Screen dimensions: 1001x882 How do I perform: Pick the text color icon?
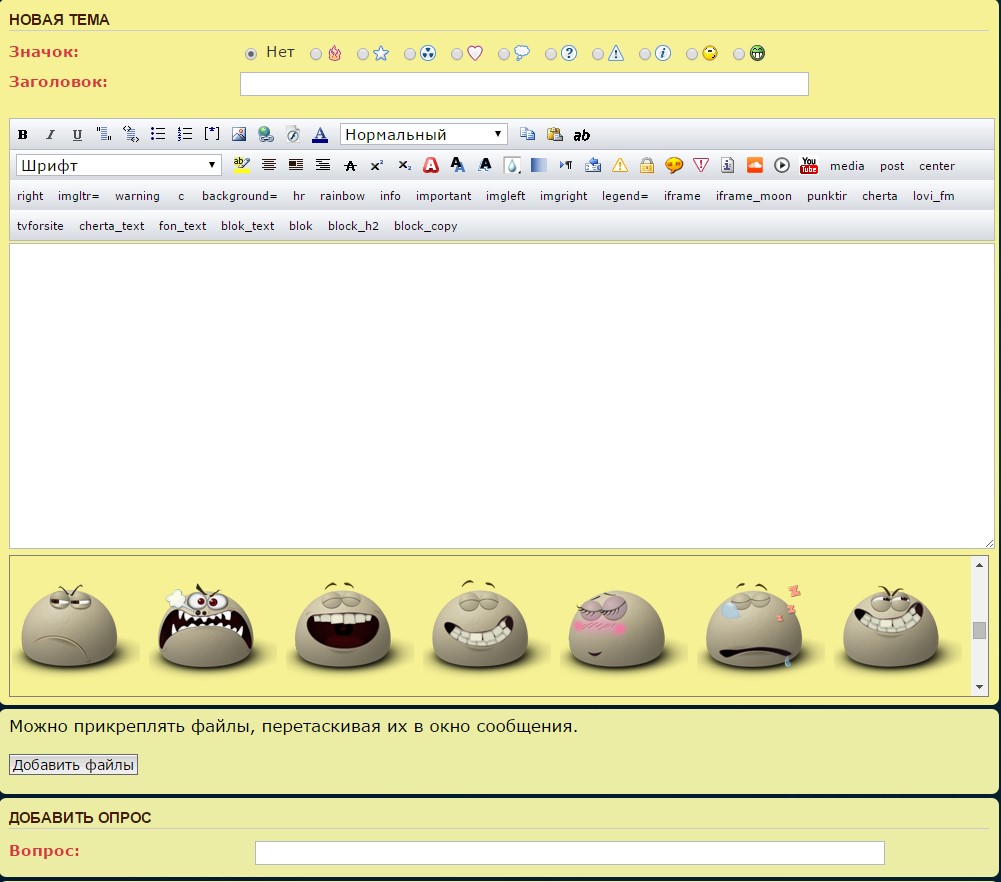[320, 135]
